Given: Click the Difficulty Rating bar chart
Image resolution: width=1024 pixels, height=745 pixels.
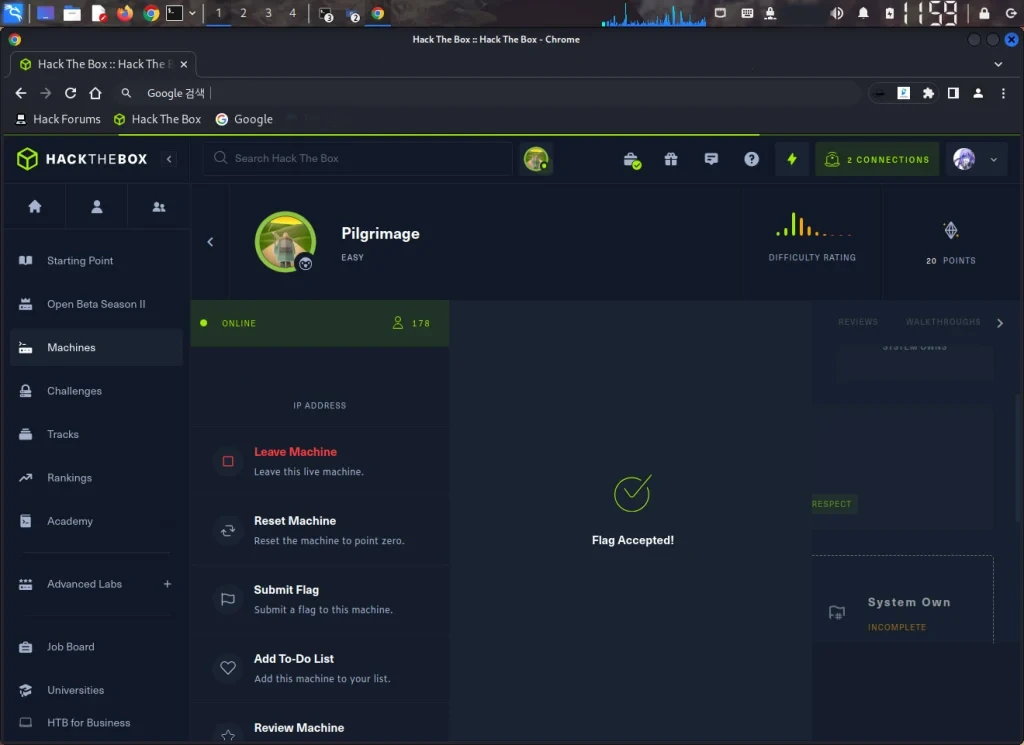Looking at the screenshot, I should 812,225.
